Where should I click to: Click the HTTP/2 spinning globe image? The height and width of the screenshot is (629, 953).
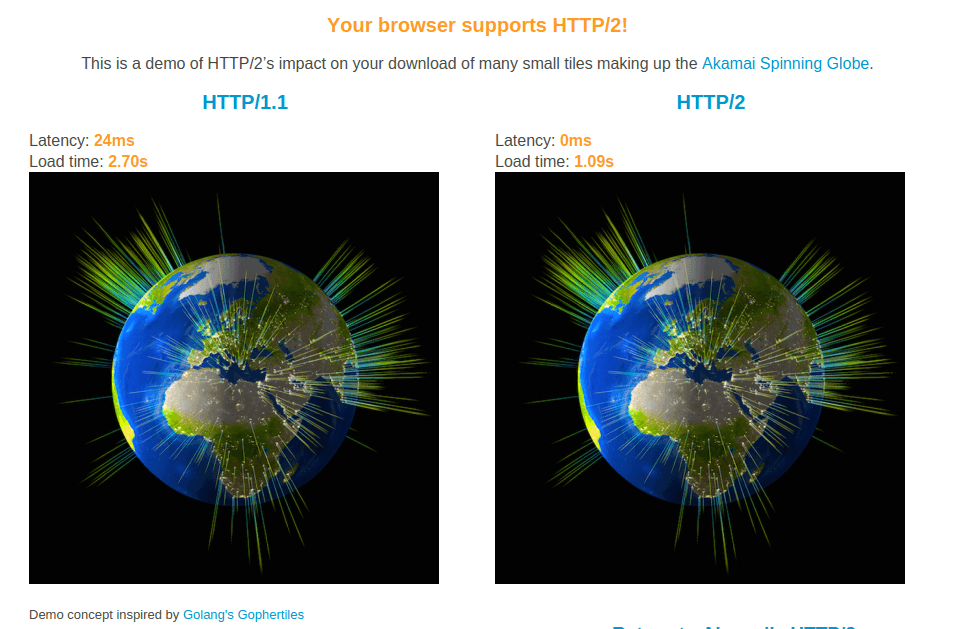(x=700, y=378)
